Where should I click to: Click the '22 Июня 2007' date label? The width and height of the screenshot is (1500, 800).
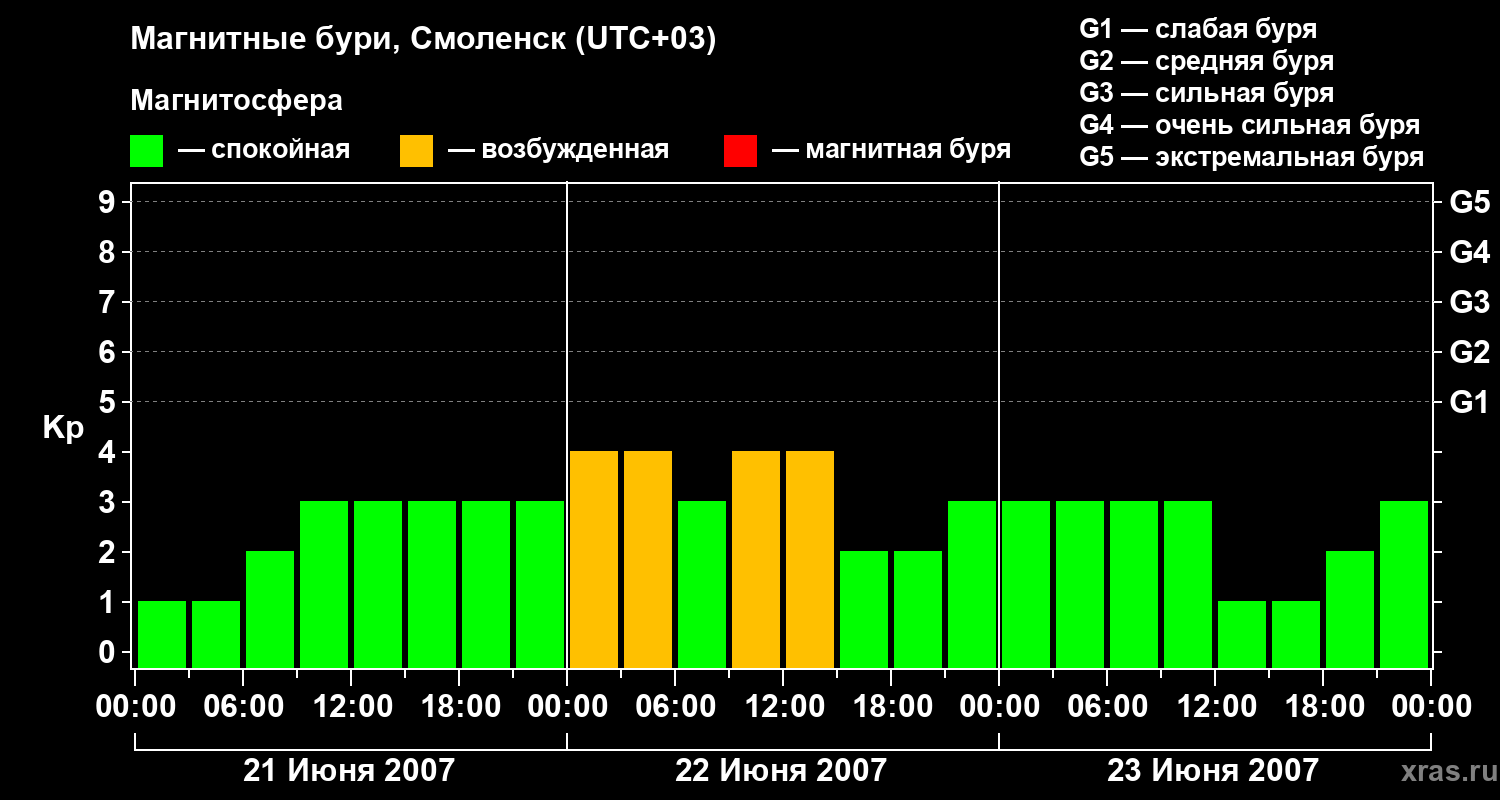click(781, 771)
